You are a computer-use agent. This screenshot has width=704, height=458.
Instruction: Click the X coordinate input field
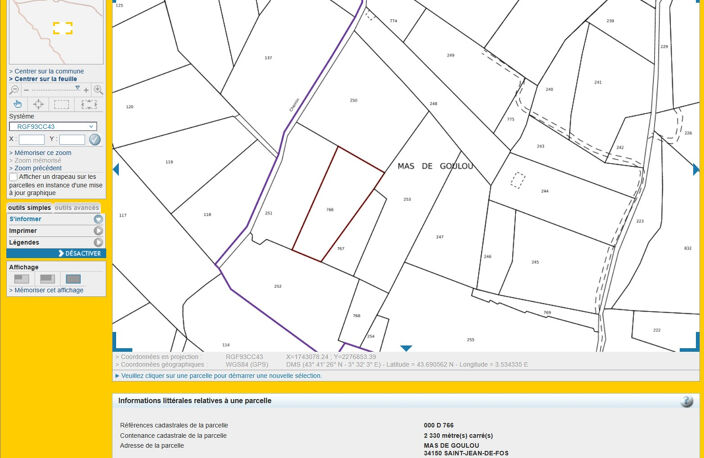31,140
